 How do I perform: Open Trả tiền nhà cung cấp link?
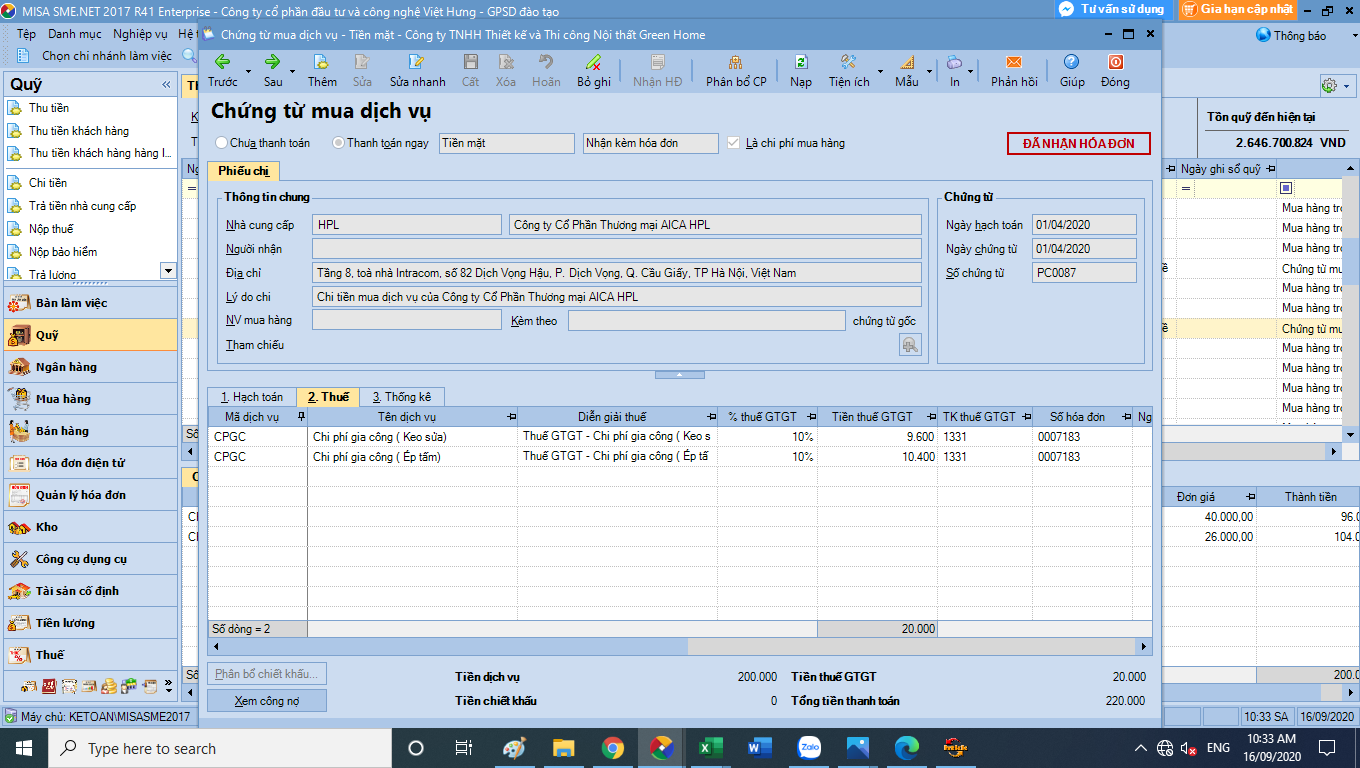coord(82,206)
